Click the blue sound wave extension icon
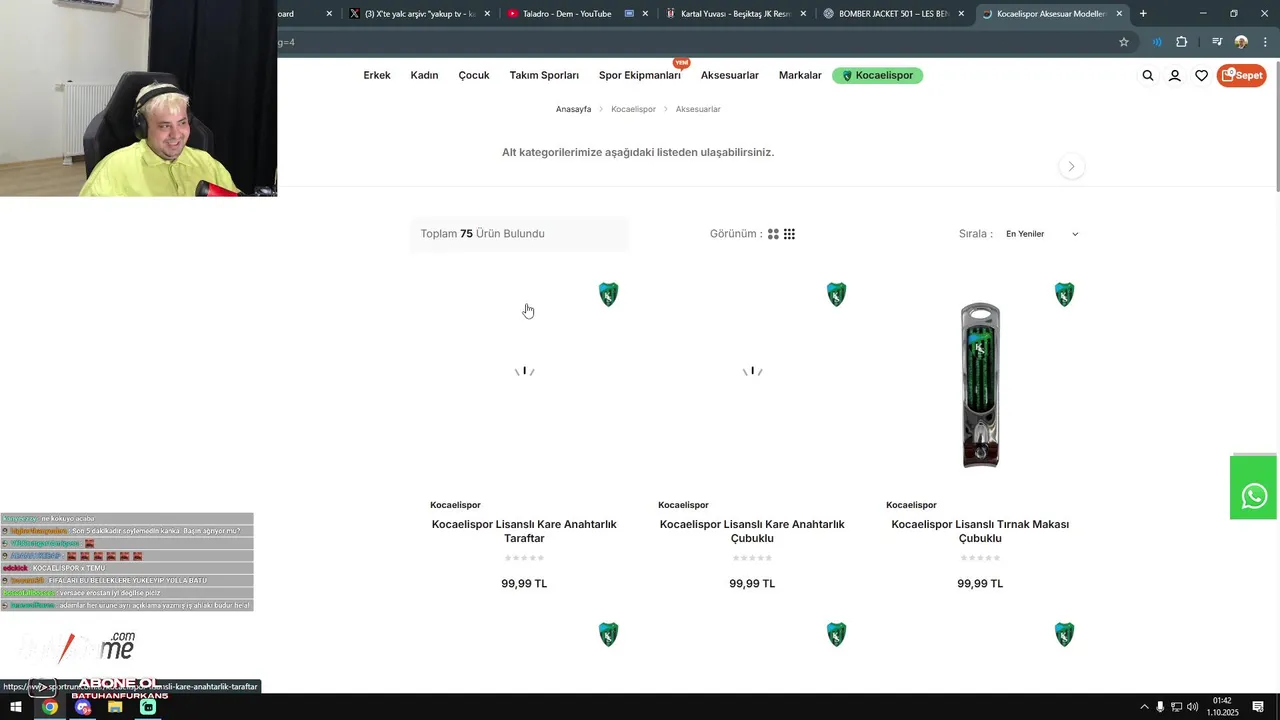This screenshot has height=720, width=1280. (1157, 42)
